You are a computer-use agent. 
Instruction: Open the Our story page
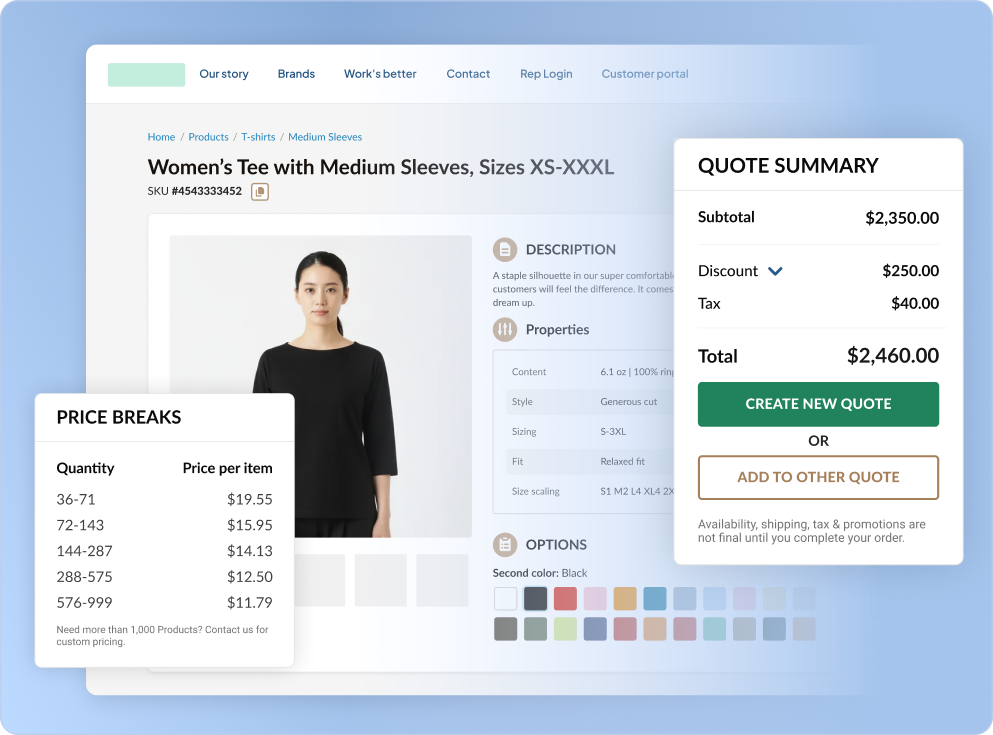(223, 73)
